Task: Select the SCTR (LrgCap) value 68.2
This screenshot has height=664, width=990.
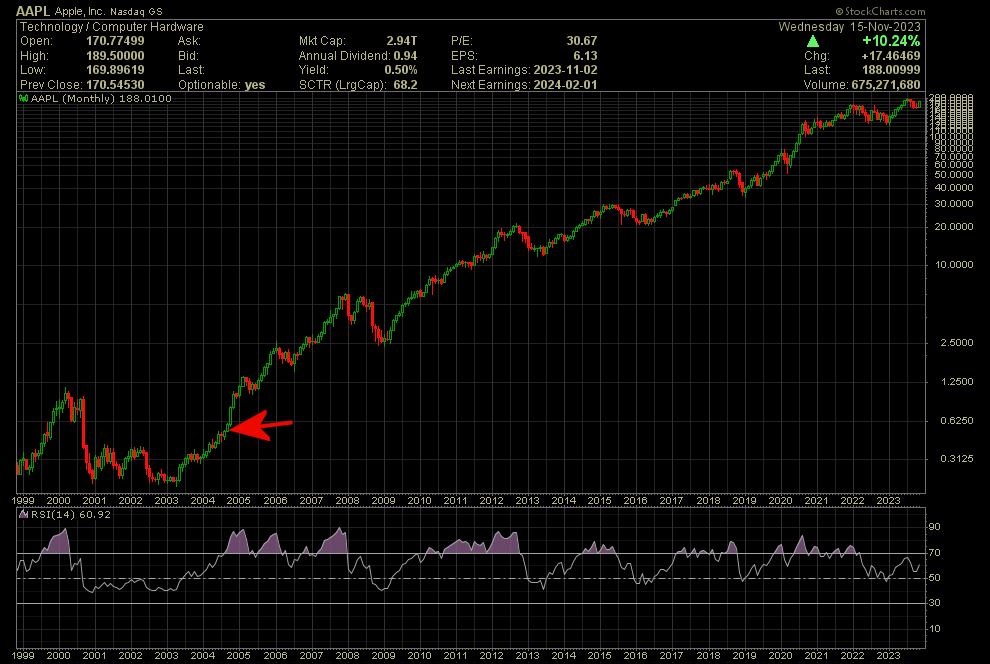Action: (405, 85)
